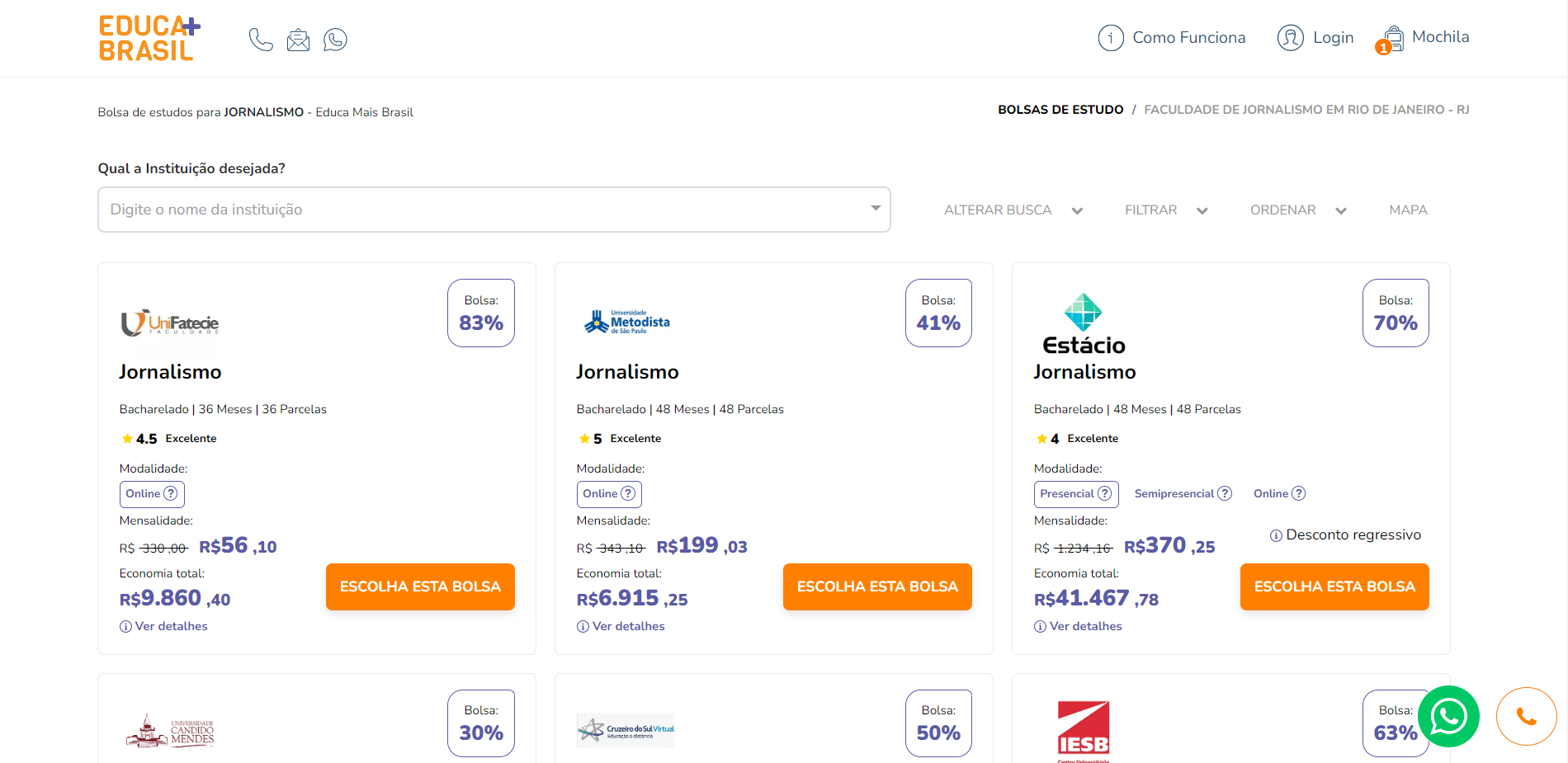Click the question mark on UniFatecie Online modality
Screen dimensions: 1568x763
[171, 493]
